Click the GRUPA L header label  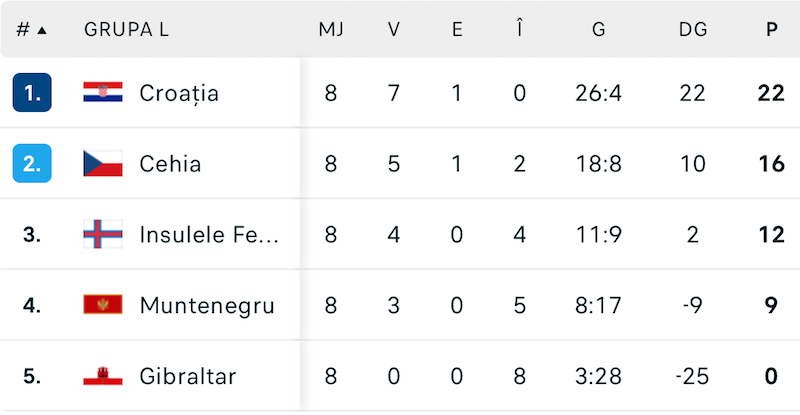pos(126,30)
